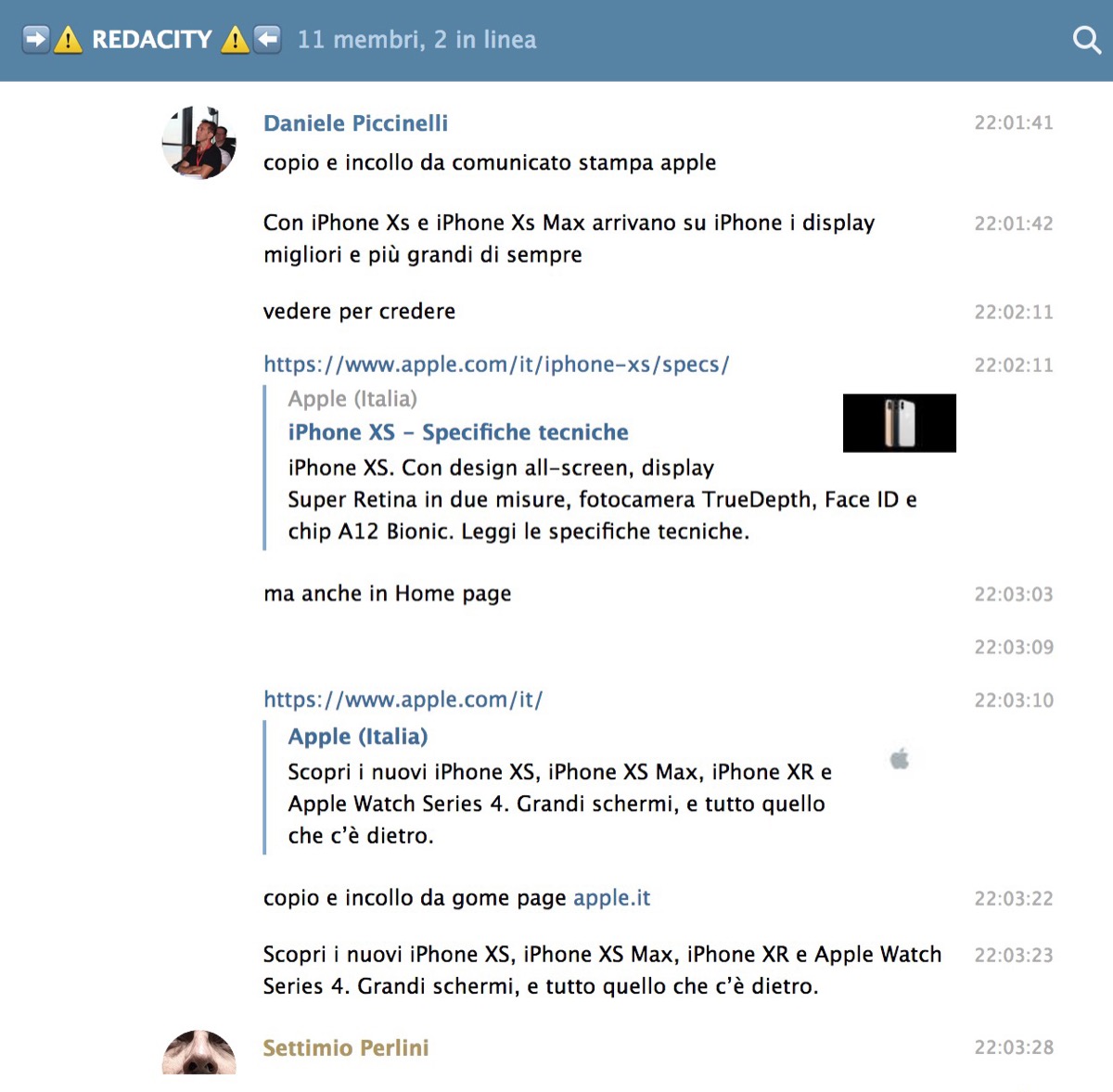Open 'iPhone XS – Specifiche tecniche' preview title
Viewport: 1113px width, 1092px height.
click(458, 432)
